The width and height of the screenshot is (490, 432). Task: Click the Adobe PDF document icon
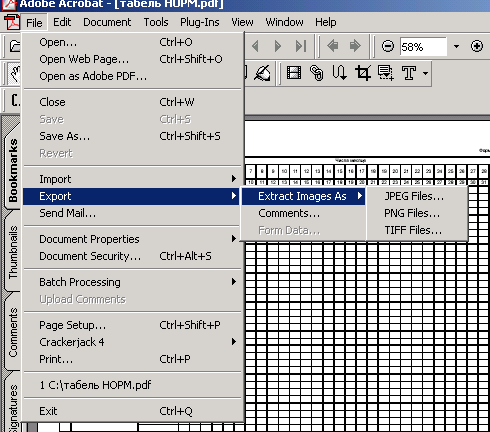point(12,23)
